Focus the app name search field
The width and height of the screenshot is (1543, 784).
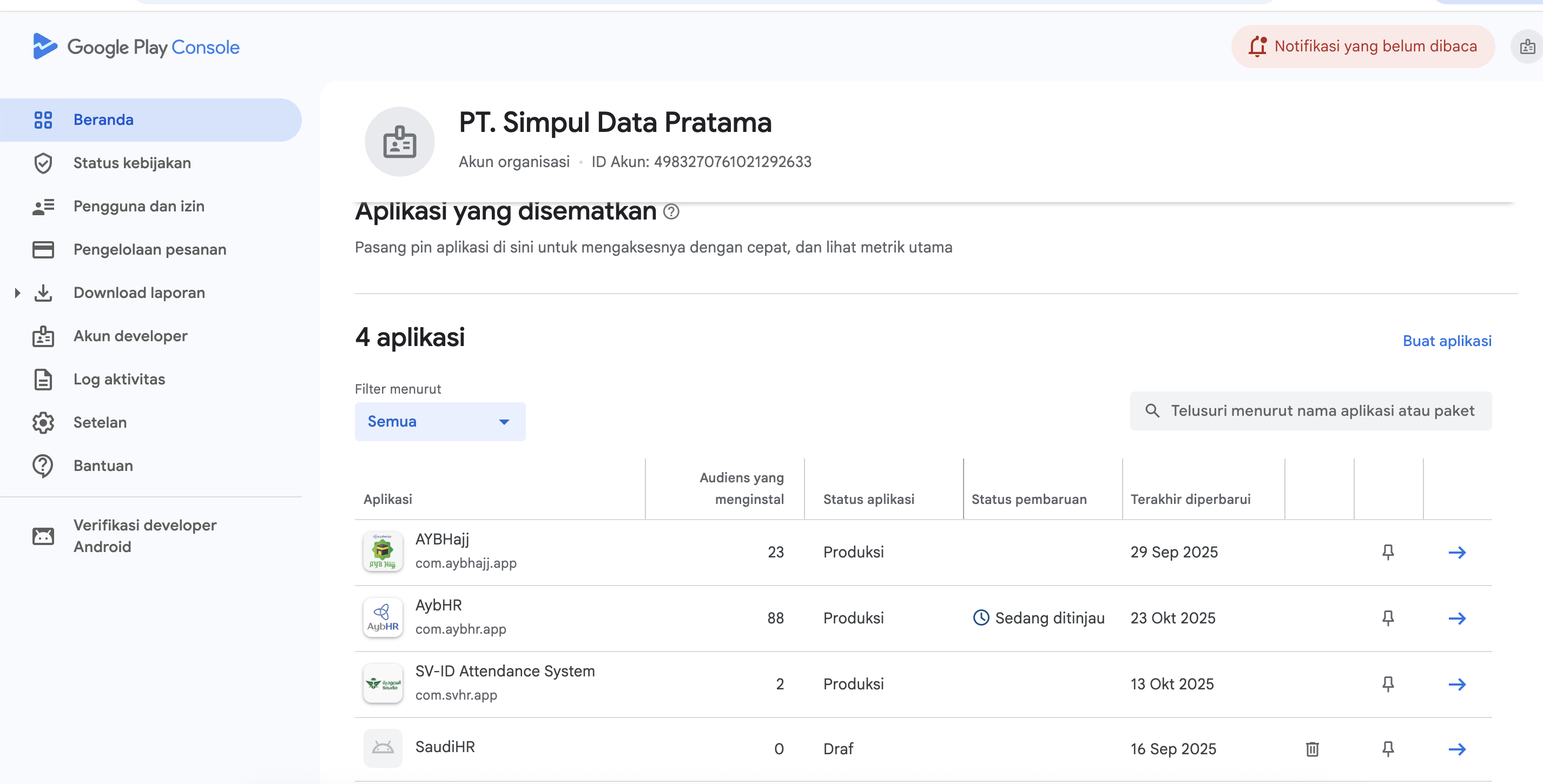[x=1321, y=410]
